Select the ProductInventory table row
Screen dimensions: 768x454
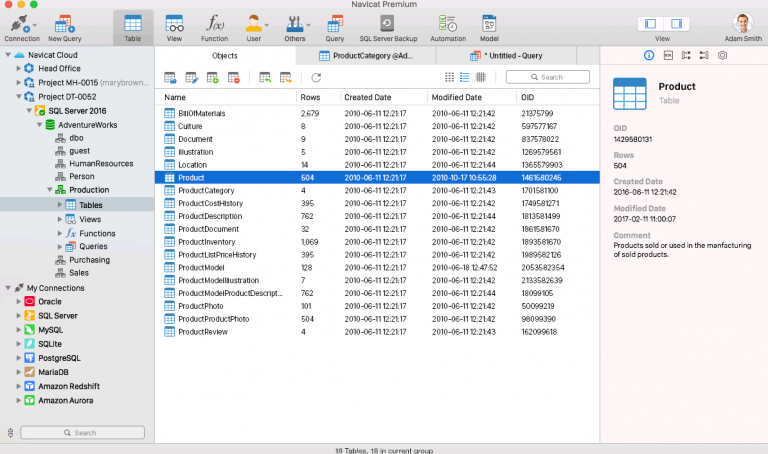click(x=377, y=242)
